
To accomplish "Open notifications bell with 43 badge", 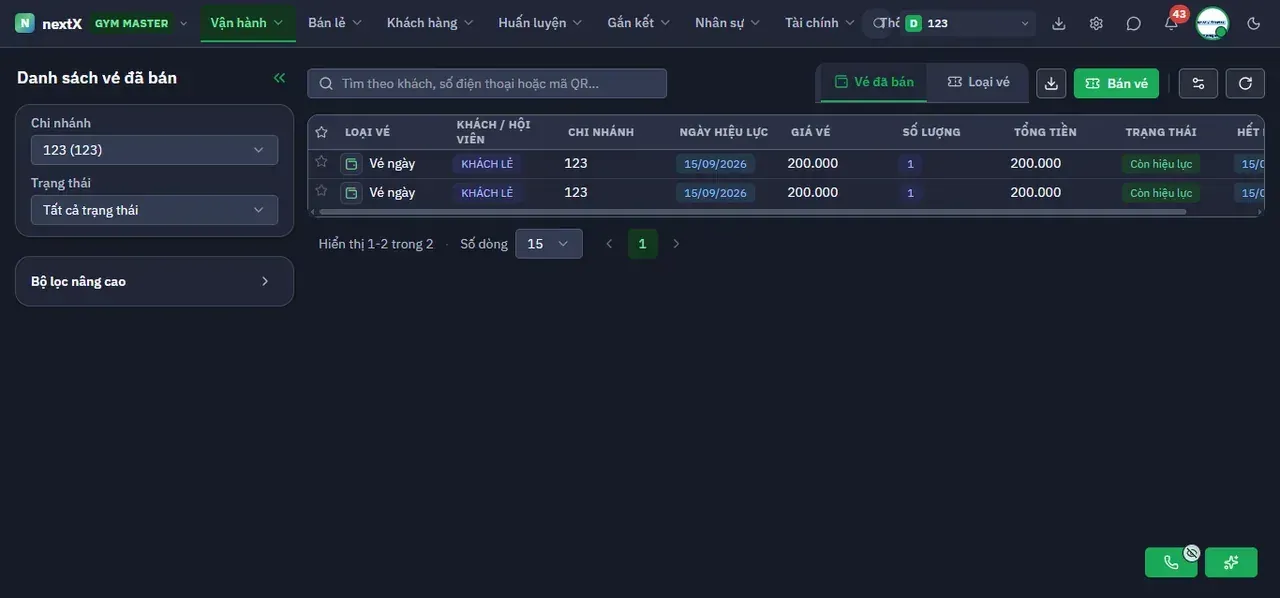I will tap(1171, 23).
